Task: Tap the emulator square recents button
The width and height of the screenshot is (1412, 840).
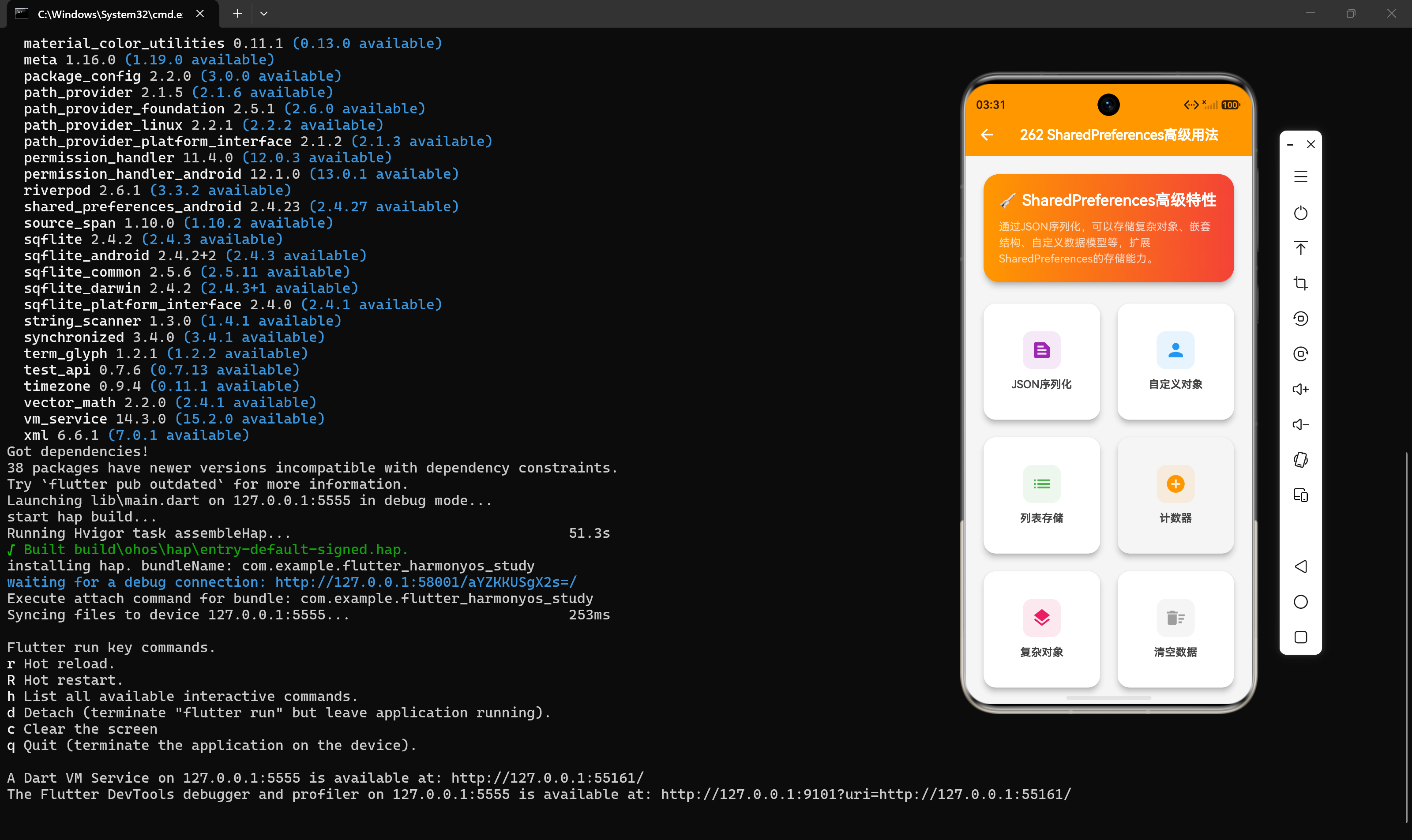Action: pyautogui.click(x=1300, y=637)
